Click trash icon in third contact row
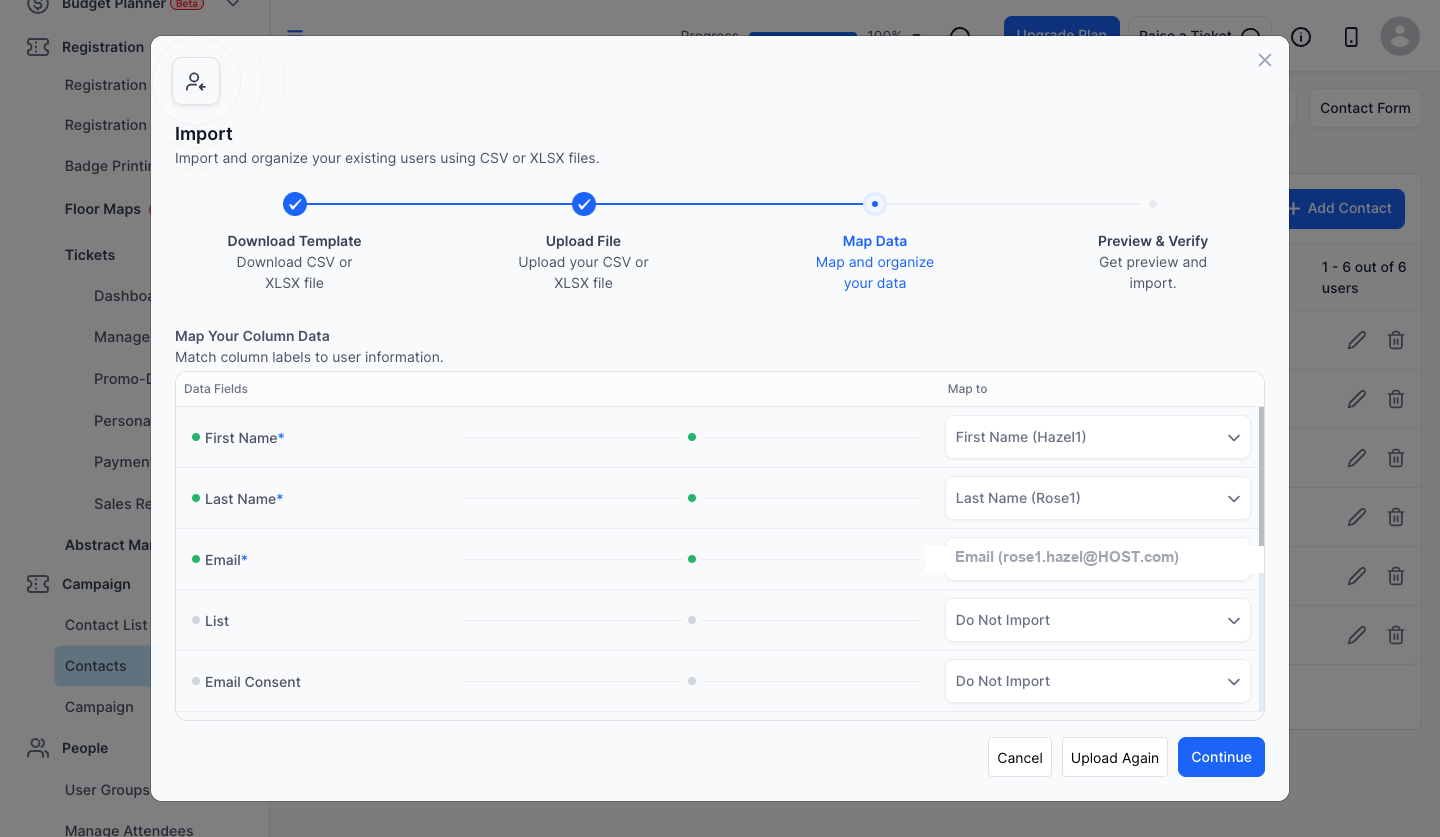The height and width of the screenshot is (837, 1440). [x=1396, y=458]
